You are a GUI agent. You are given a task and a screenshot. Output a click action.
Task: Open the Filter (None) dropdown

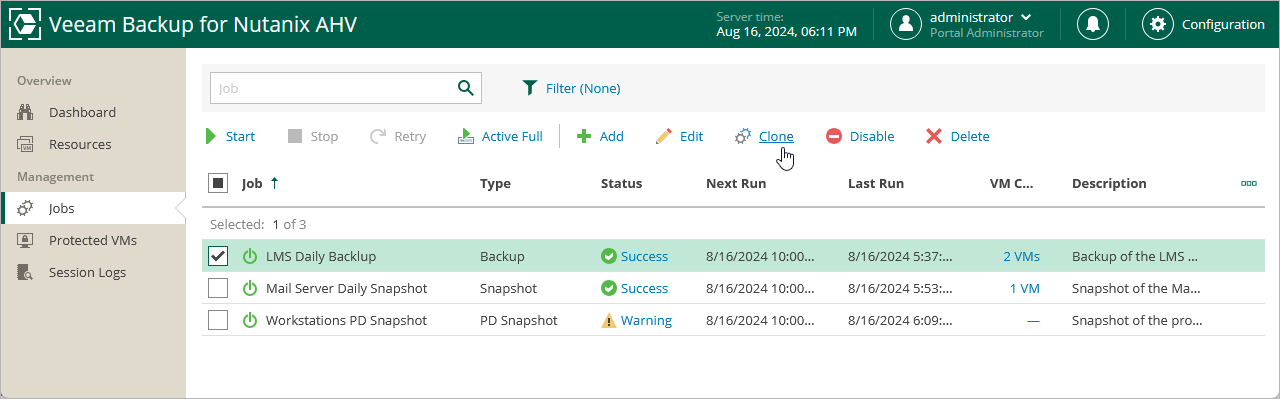(571, 88)
